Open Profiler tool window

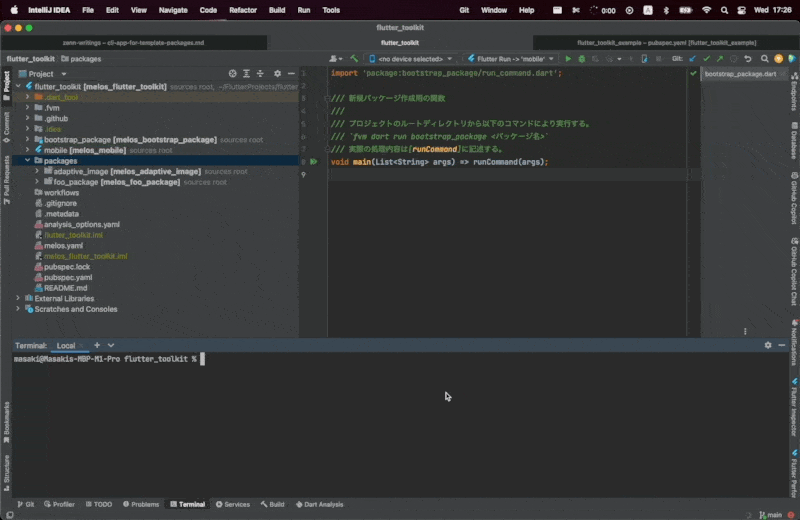(59, 504)
